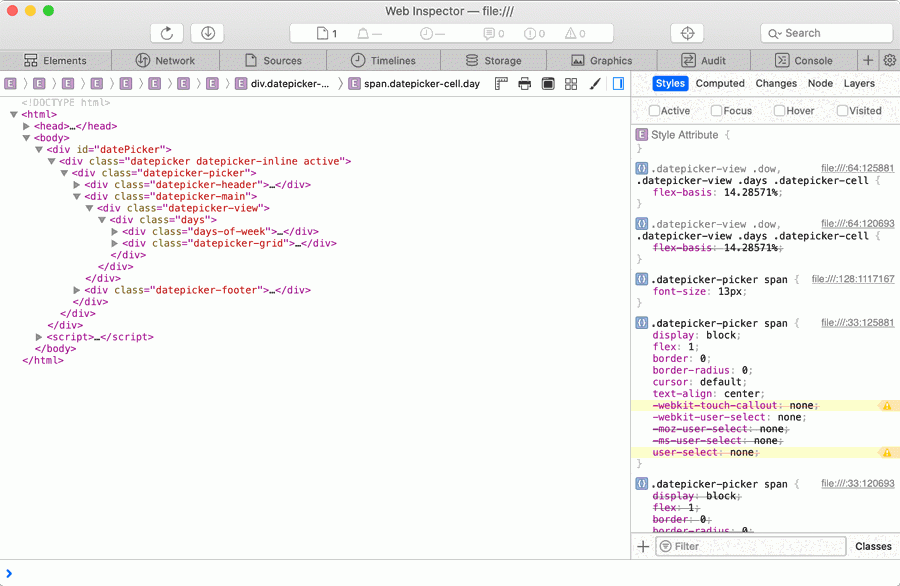
Task: Toggle the details sidebar icon
Action: pos(618,84)
